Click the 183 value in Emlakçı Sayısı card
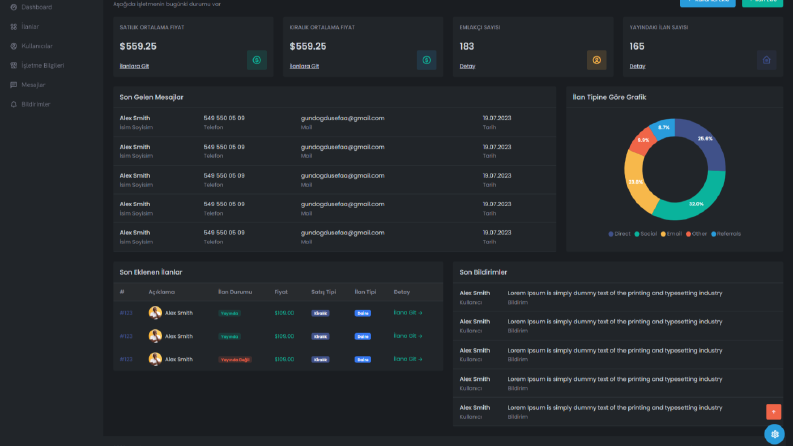The image size is (793, 446). point(467,47)
